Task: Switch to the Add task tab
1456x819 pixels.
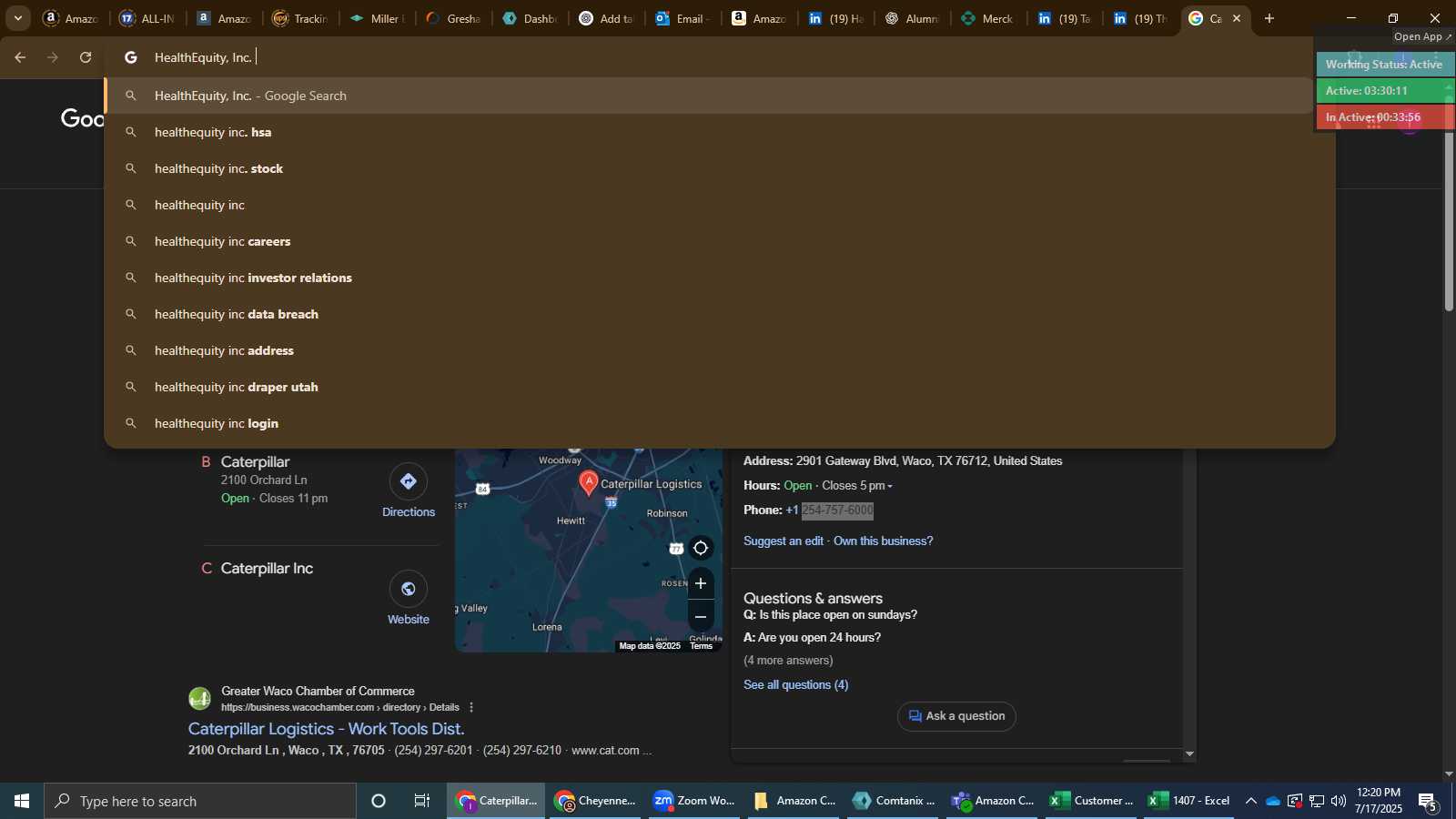Action: click(606, 18)
